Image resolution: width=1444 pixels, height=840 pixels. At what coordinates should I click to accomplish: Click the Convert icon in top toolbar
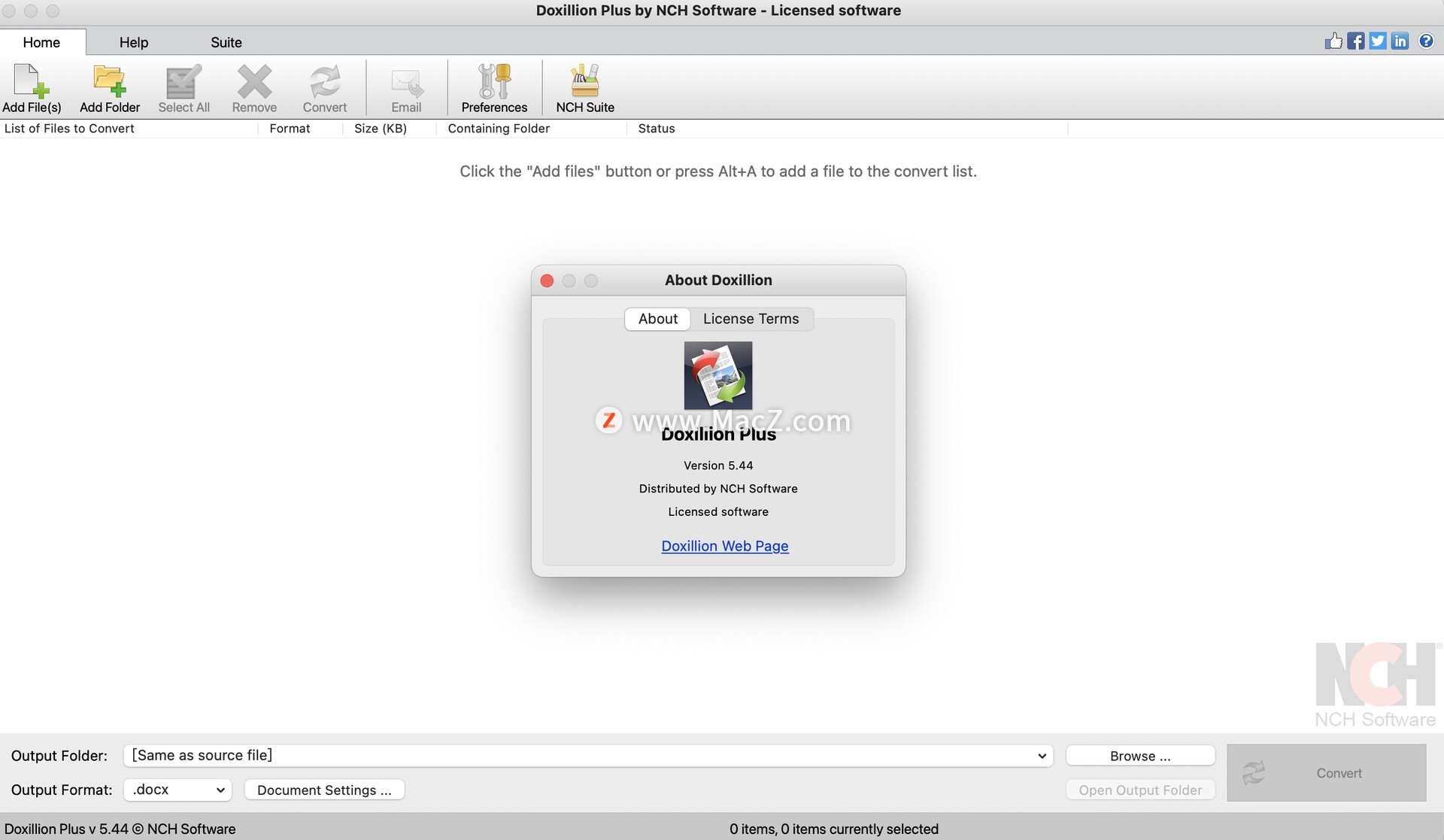click(325, 88)
